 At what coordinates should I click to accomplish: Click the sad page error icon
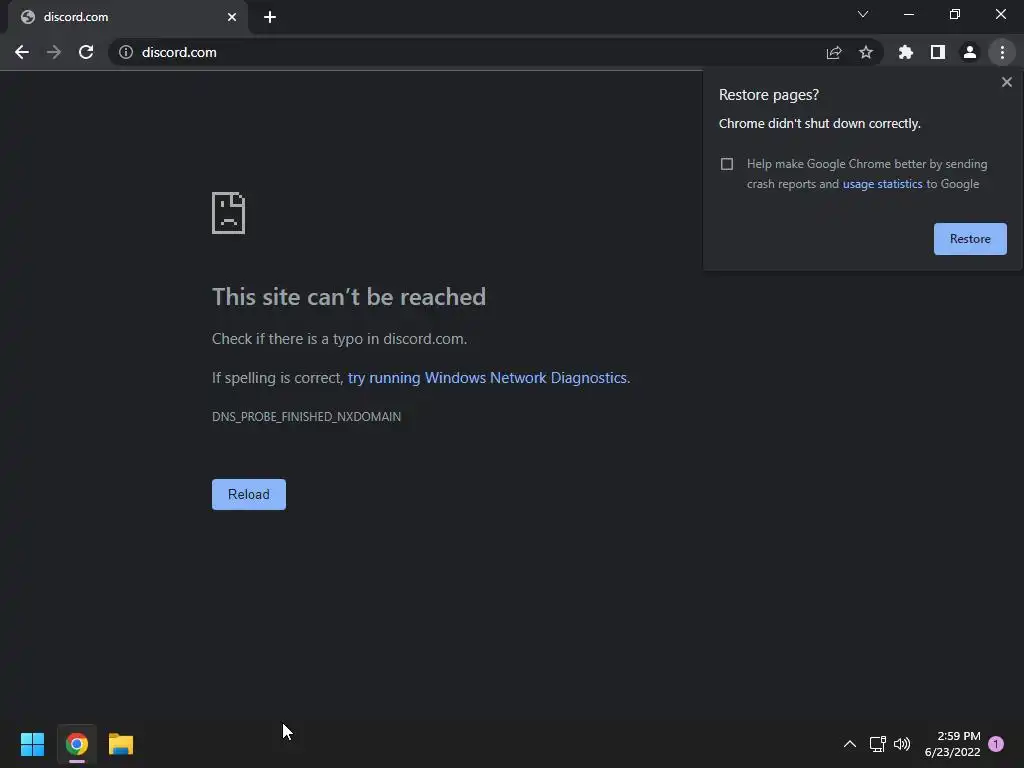pyautogui.click(x=229, y=213)
